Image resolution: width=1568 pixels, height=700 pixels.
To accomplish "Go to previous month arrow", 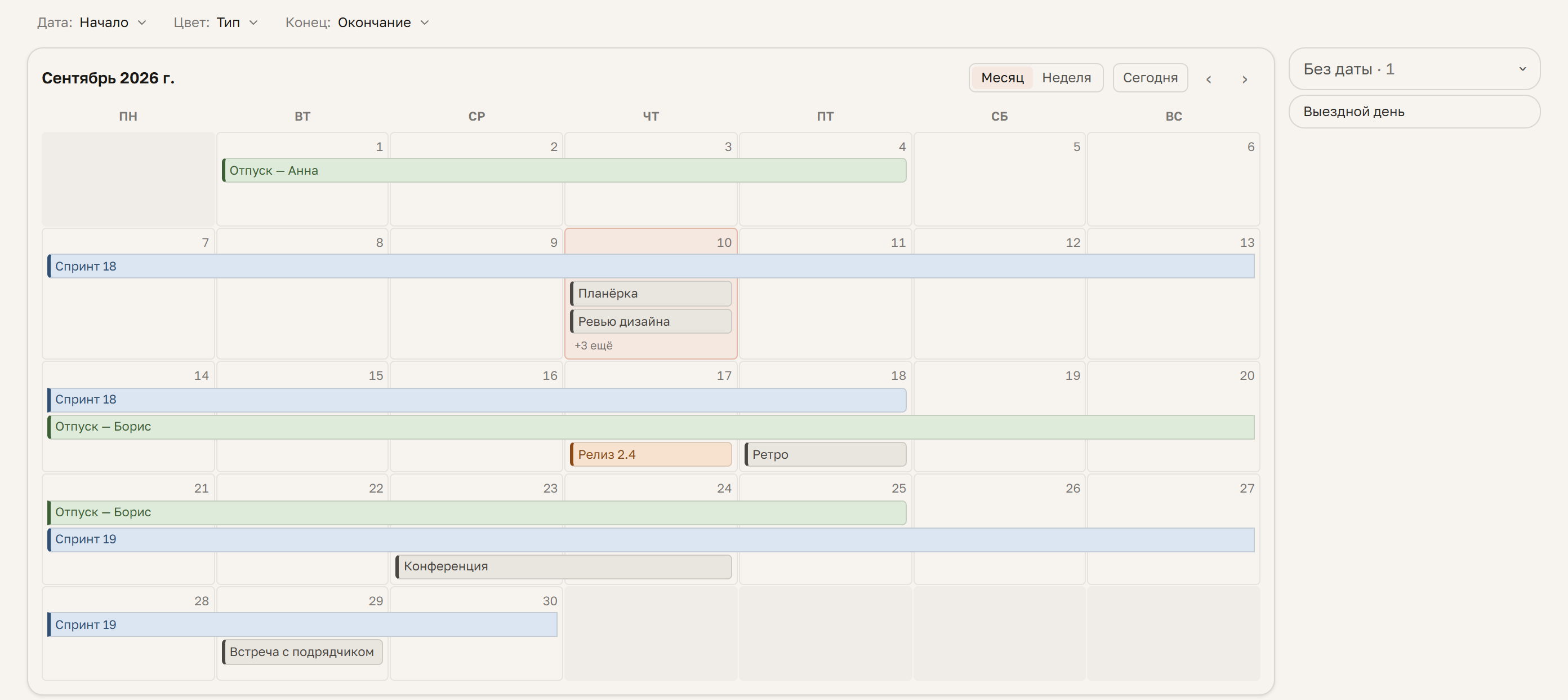I will (1209, 78).
